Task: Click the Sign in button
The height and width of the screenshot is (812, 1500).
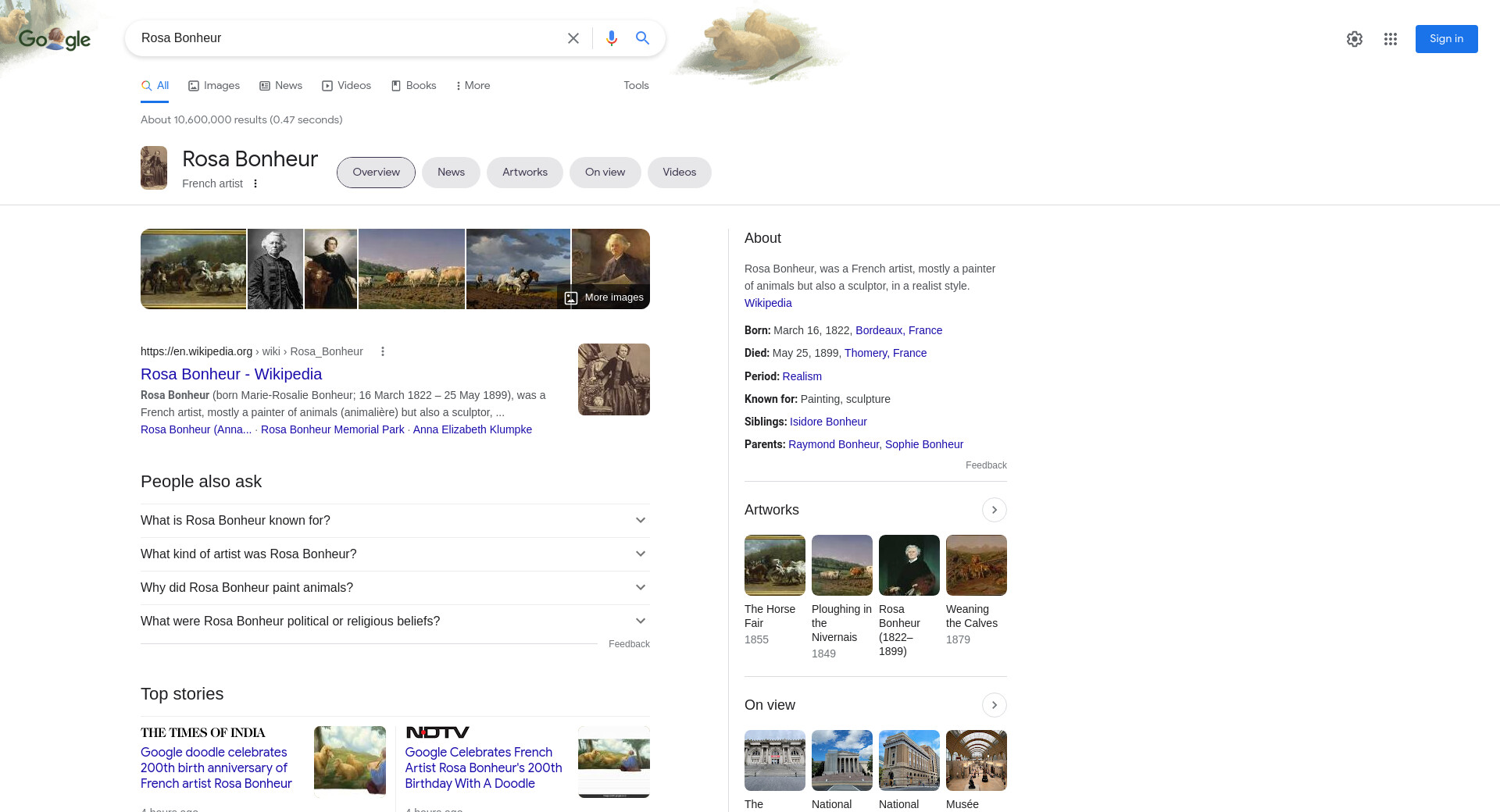Action: coord(1446,39)
